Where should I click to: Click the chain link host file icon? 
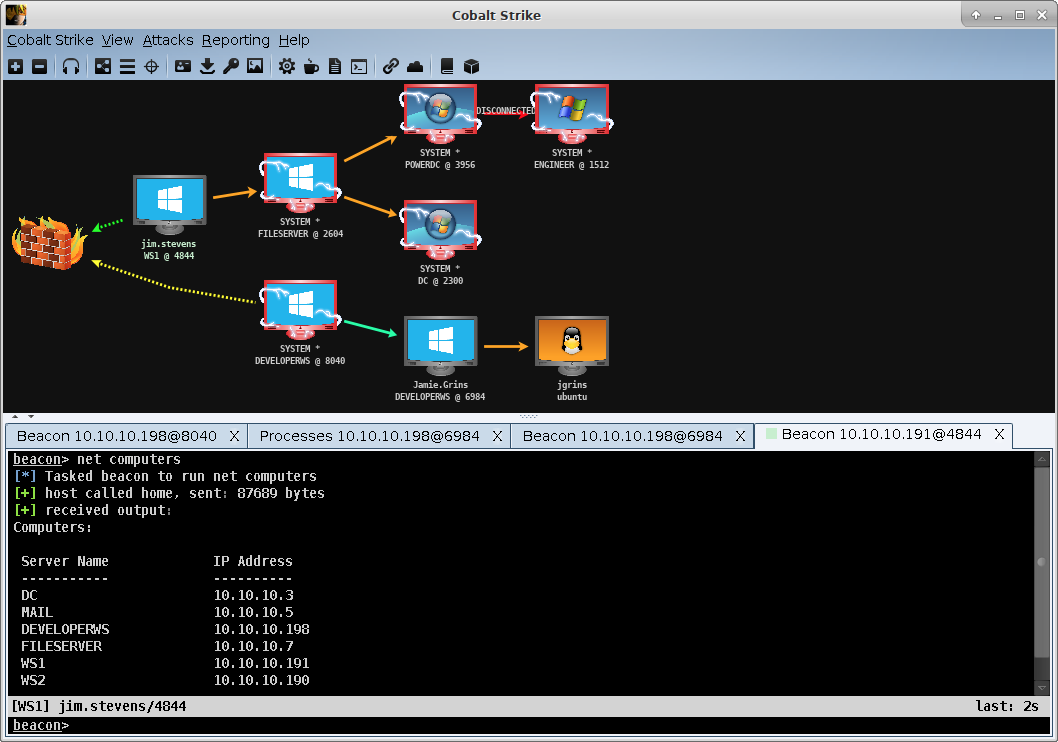[x=390, y=67]
